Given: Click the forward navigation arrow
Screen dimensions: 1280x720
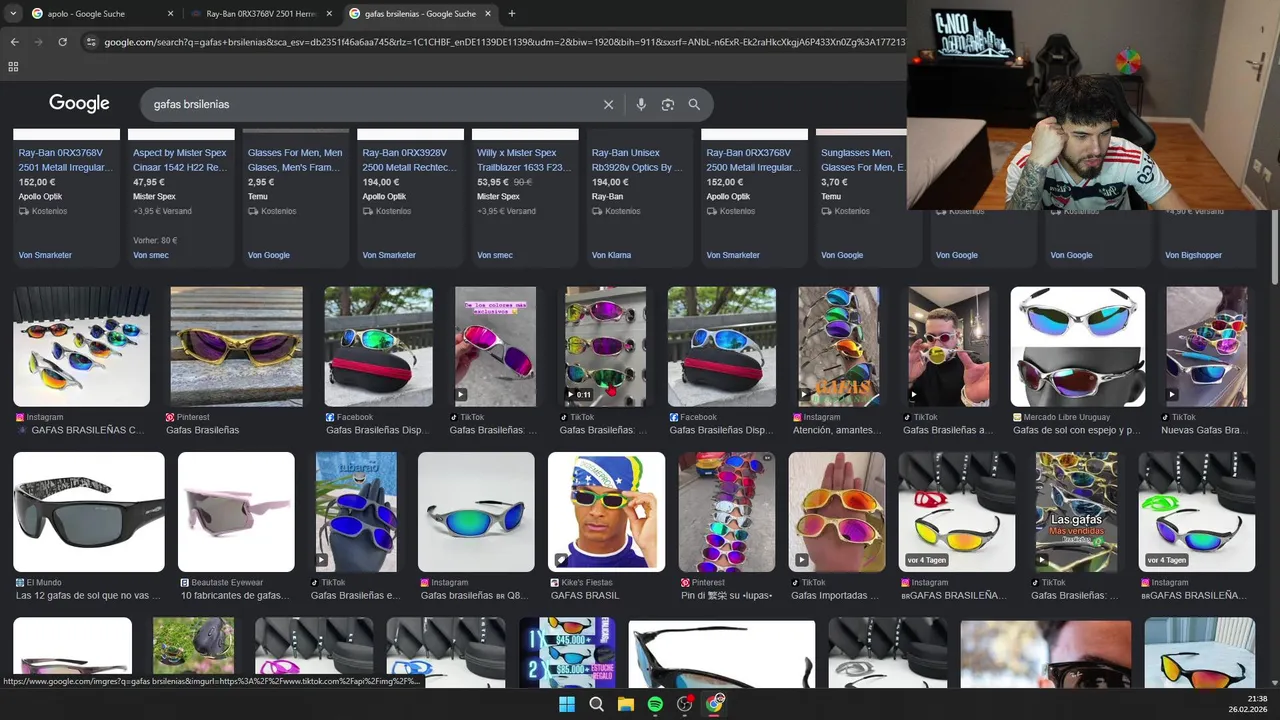Looking at the screenshot, I should (38, 42).
